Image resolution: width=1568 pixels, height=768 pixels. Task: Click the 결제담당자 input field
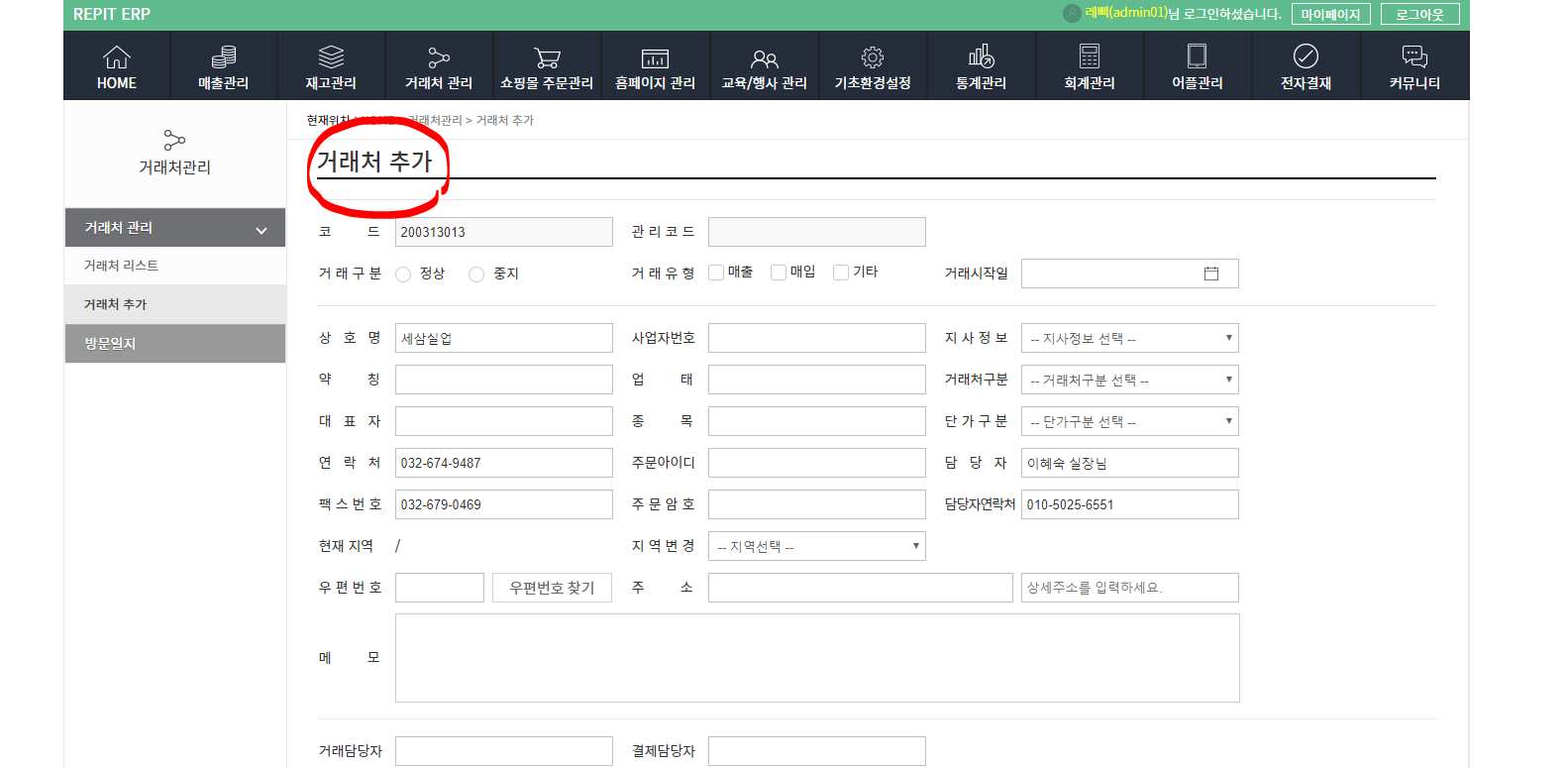click(x=817, y=751)
